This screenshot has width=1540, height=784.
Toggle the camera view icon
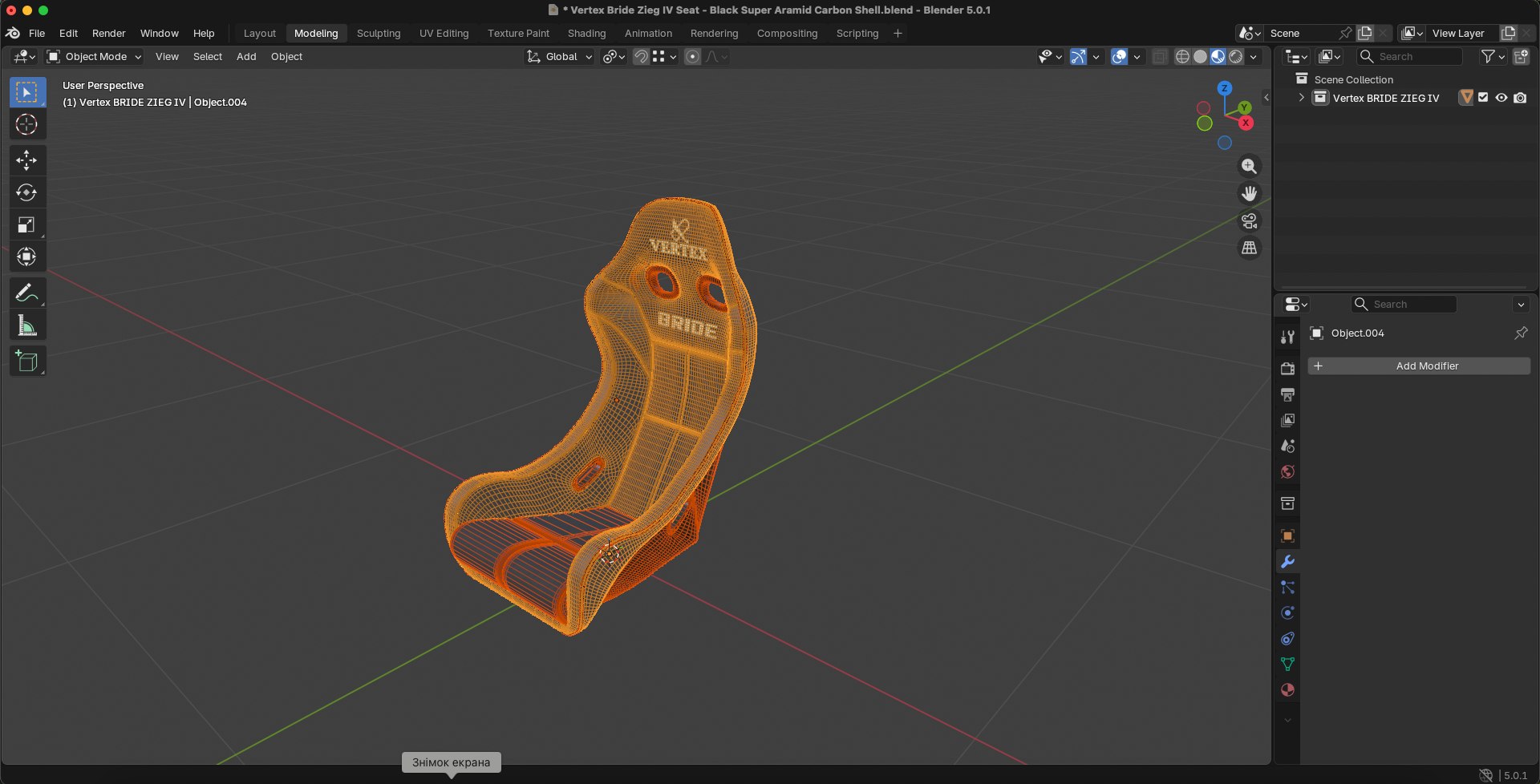click(x=1249, y=220)
